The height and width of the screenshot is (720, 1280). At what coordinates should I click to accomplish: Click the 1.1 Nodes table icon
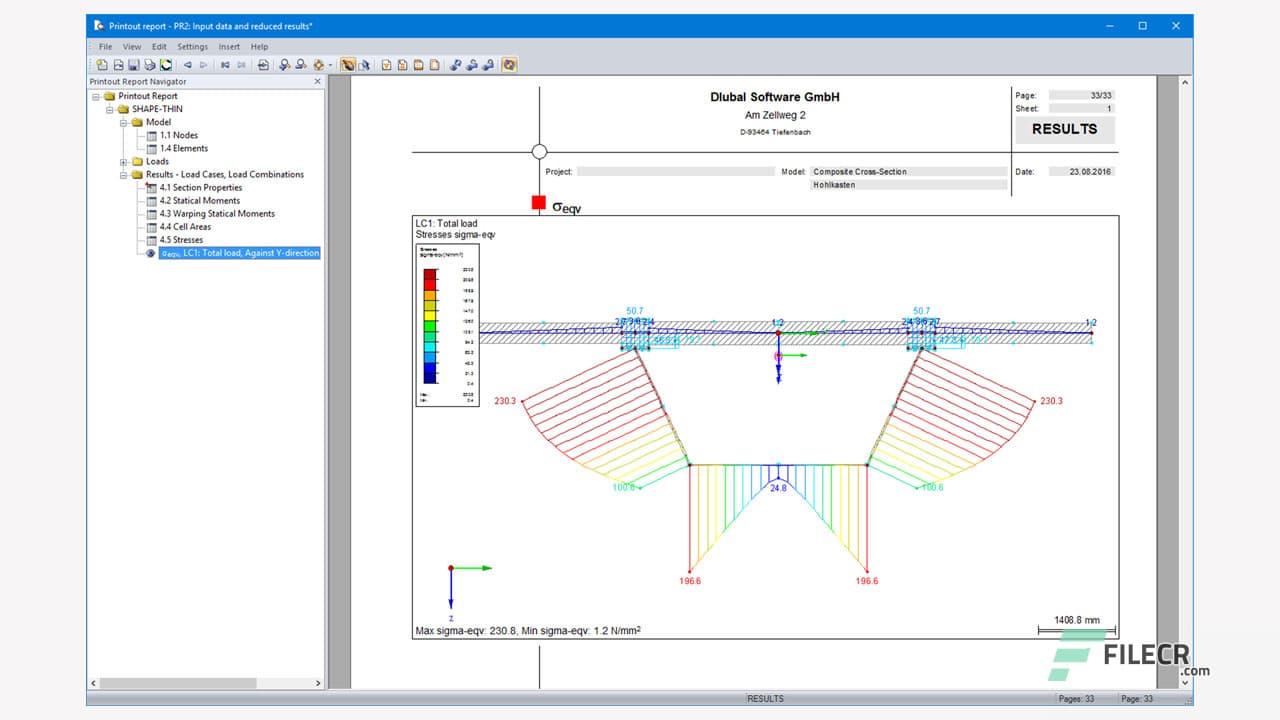click(151, 135)
